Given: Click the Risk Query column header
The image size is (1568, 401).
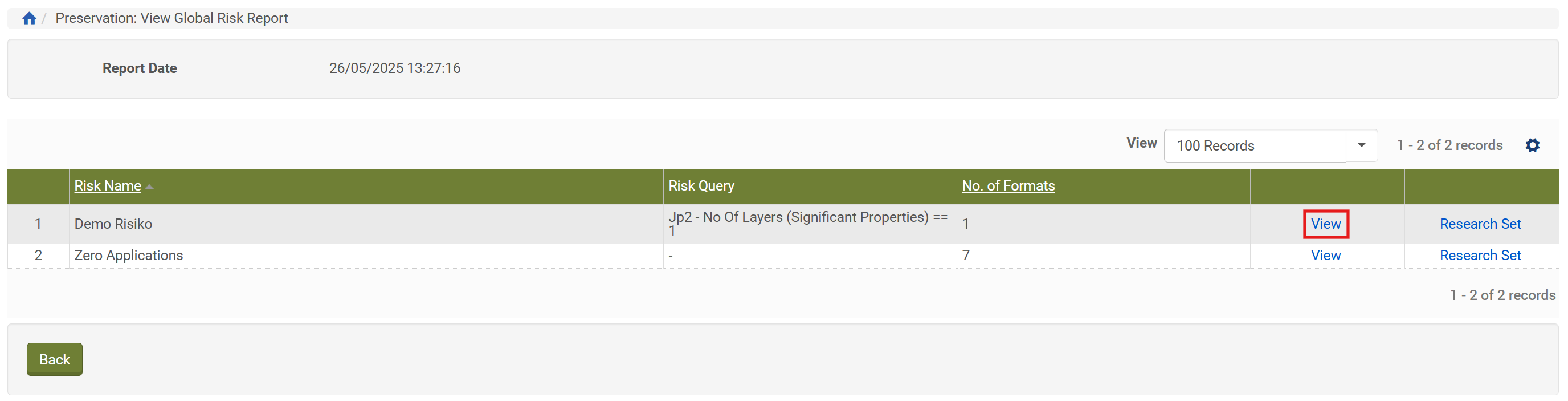Looking at the screenshot, I should click(x=701, y=186).
